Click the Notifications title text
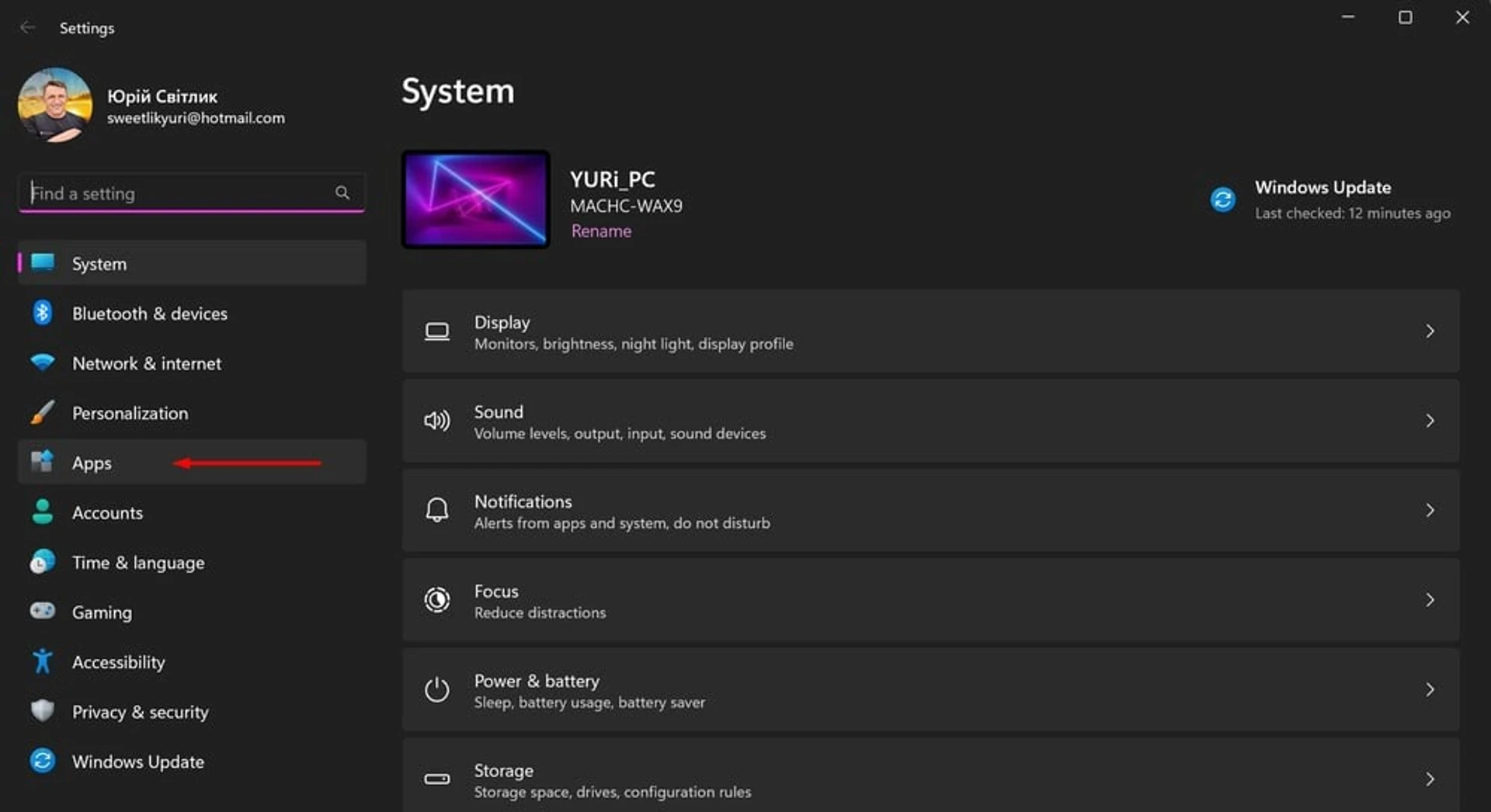The image size is (1491, 812). (523, 501)
